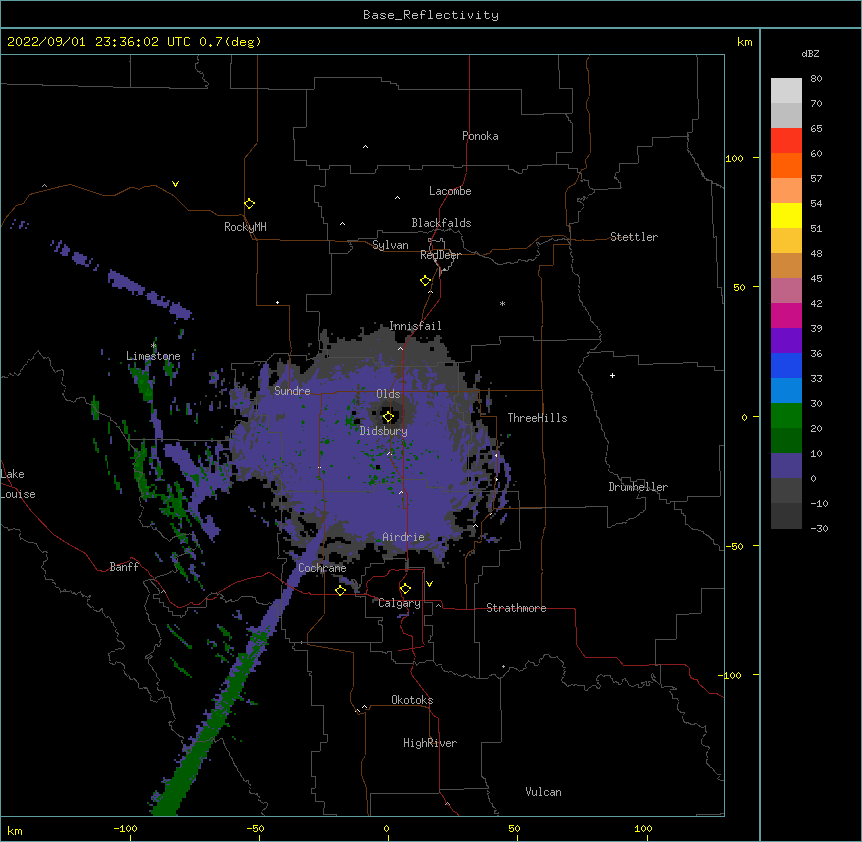
Task: Select the Calgary city label
Action: point(399,603)
